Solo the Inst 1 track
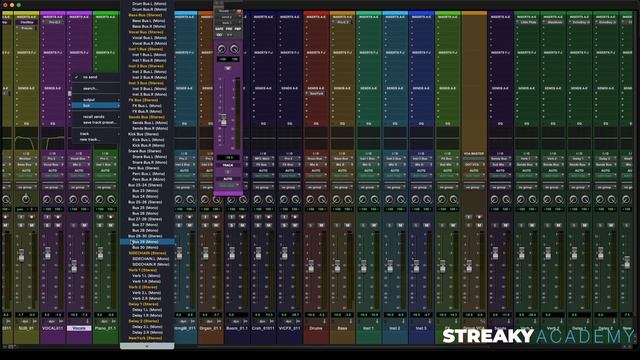 tap(364, 225)
